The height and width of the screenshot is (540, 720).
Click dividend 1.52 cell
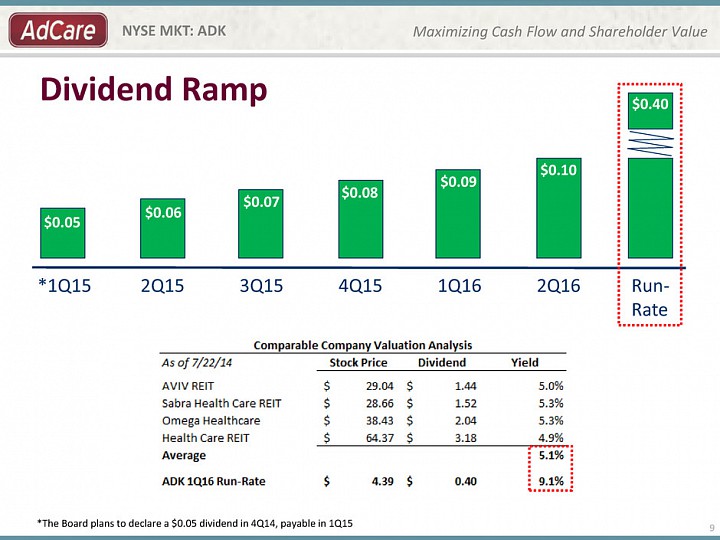466,404
